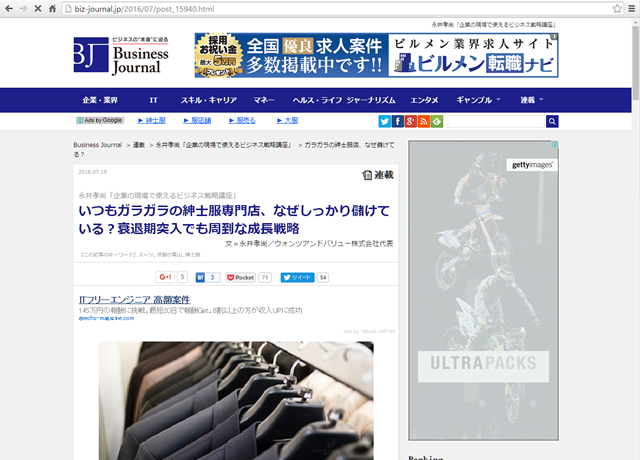Stop loading with the X button

37,8
